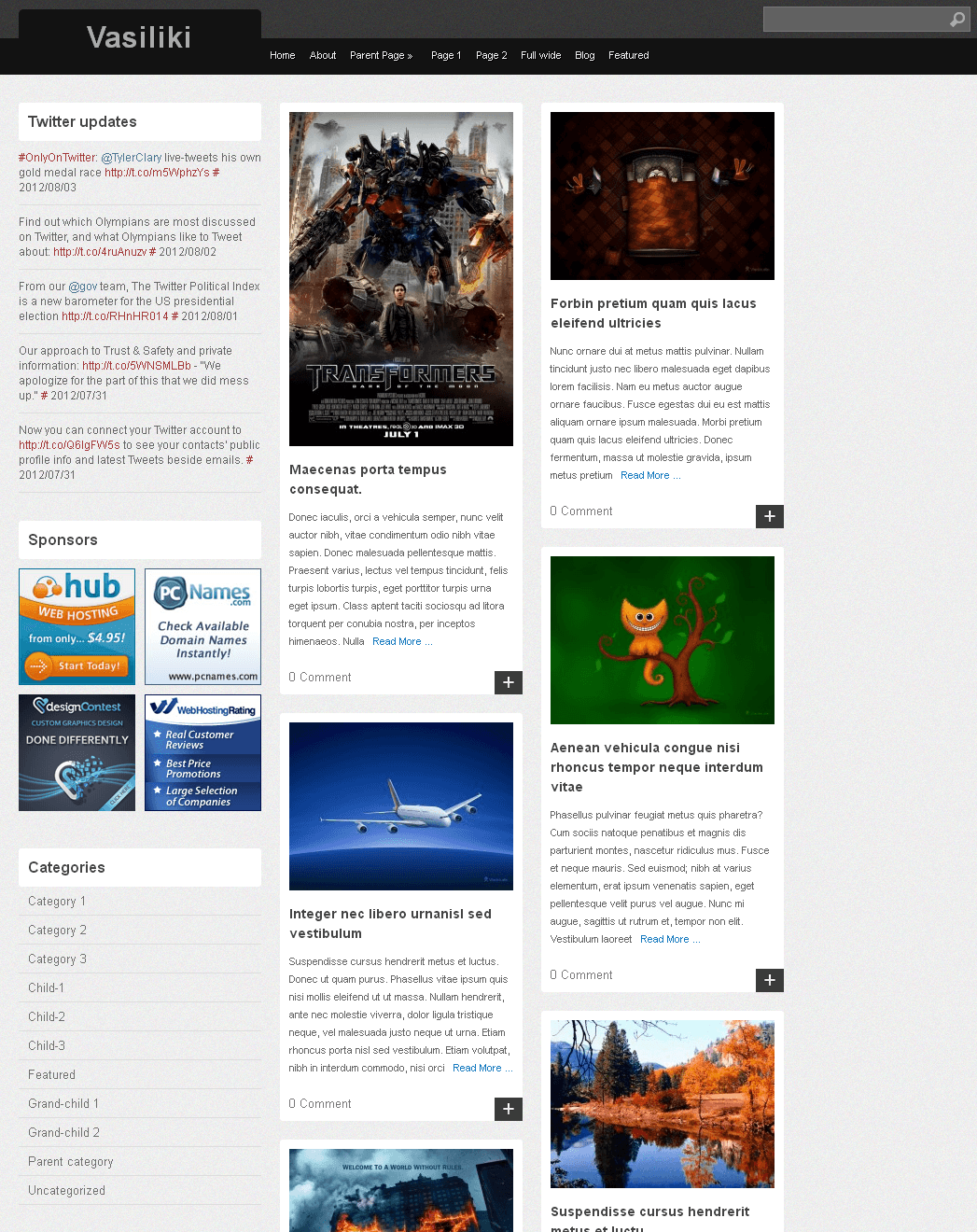Open the Parent category link
The height and width of the screenshot is (1232, 977).
click(x=71, y=1162)
